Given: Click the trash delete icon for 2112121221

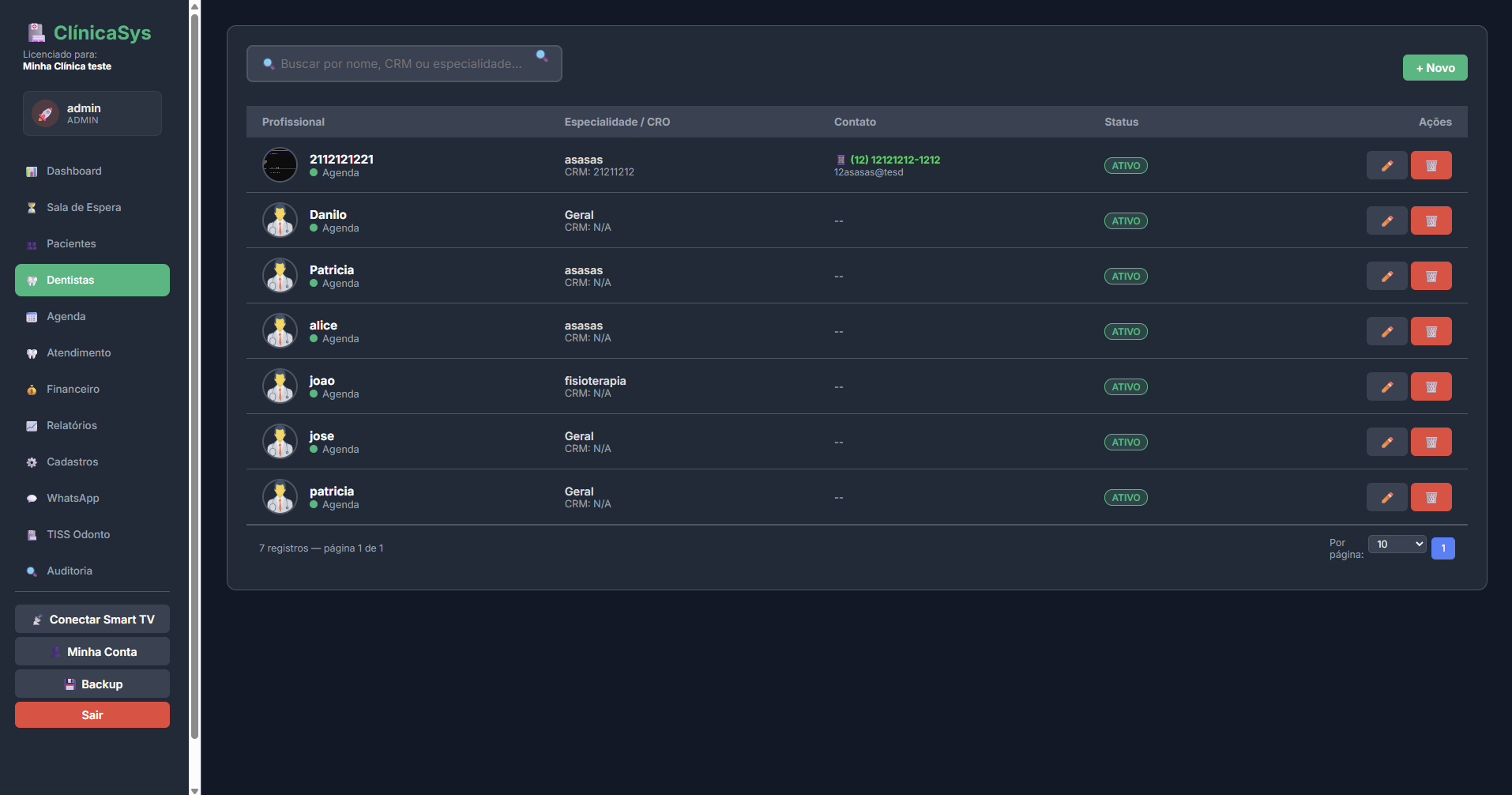Looking at the screenshot, I should pos(1431,166).
